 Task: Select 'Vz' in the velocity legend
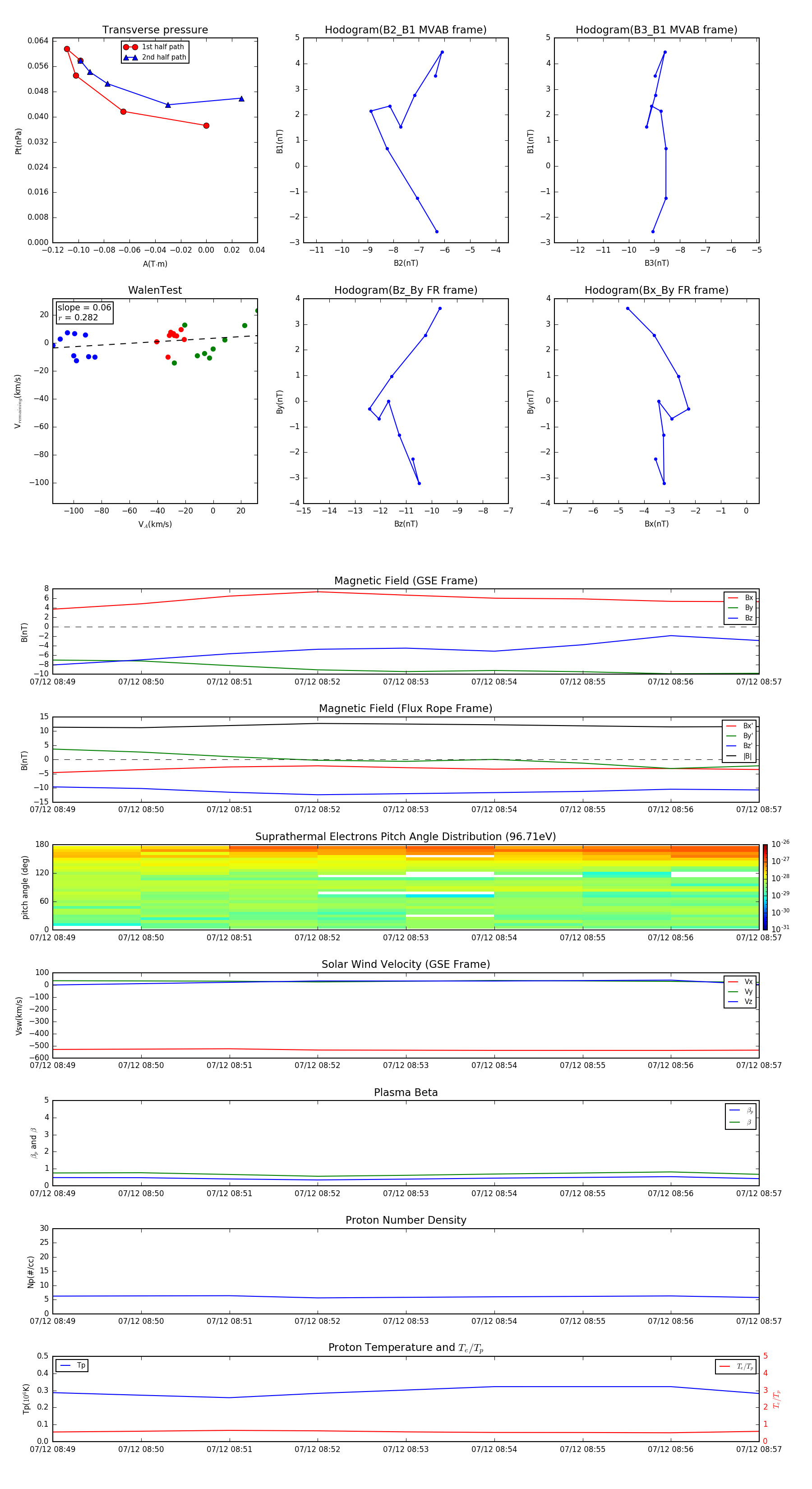click(740, 1002)
